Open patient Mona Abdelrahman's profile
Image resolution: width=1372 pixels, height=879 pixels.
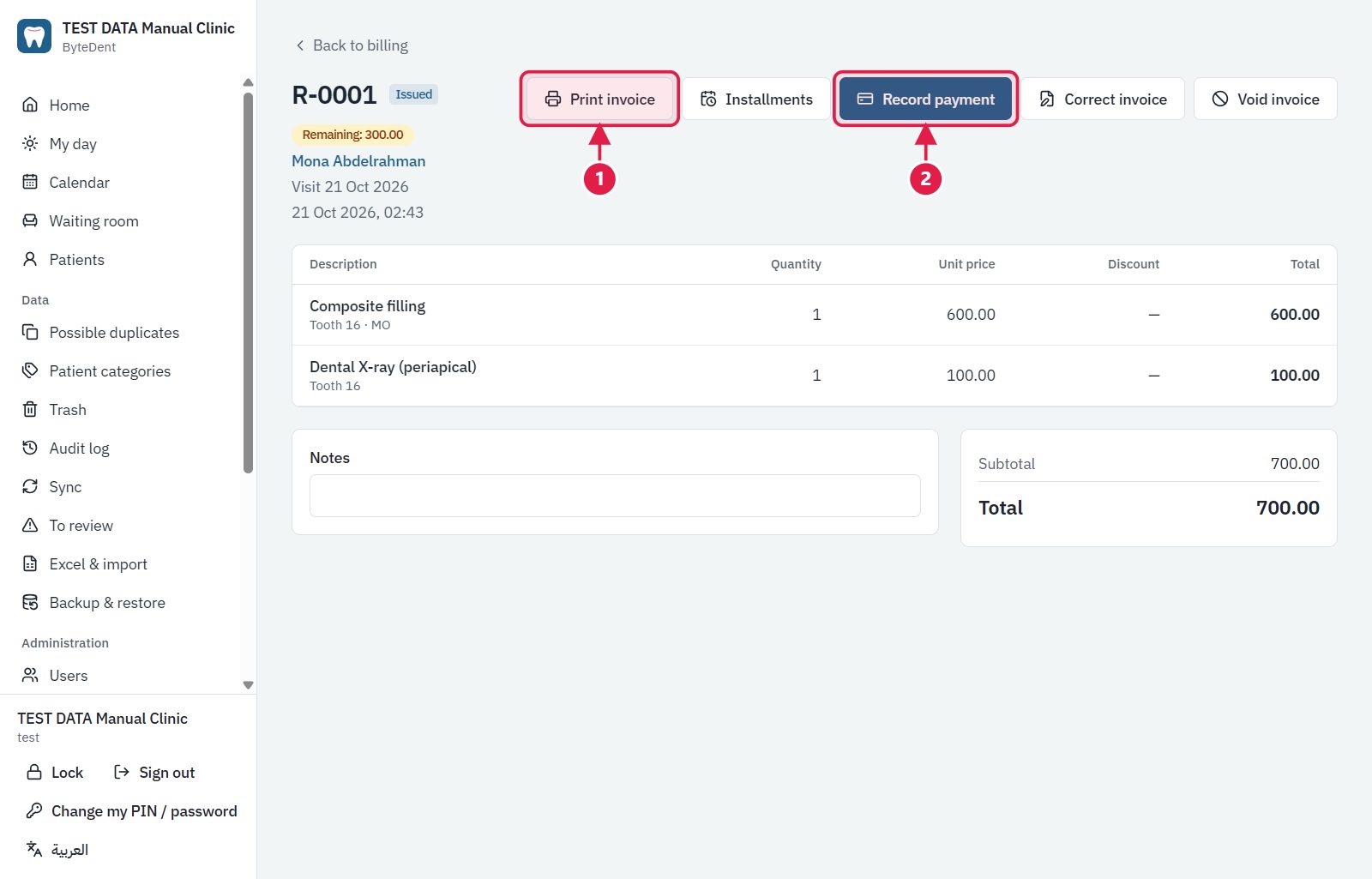[358, 161]
